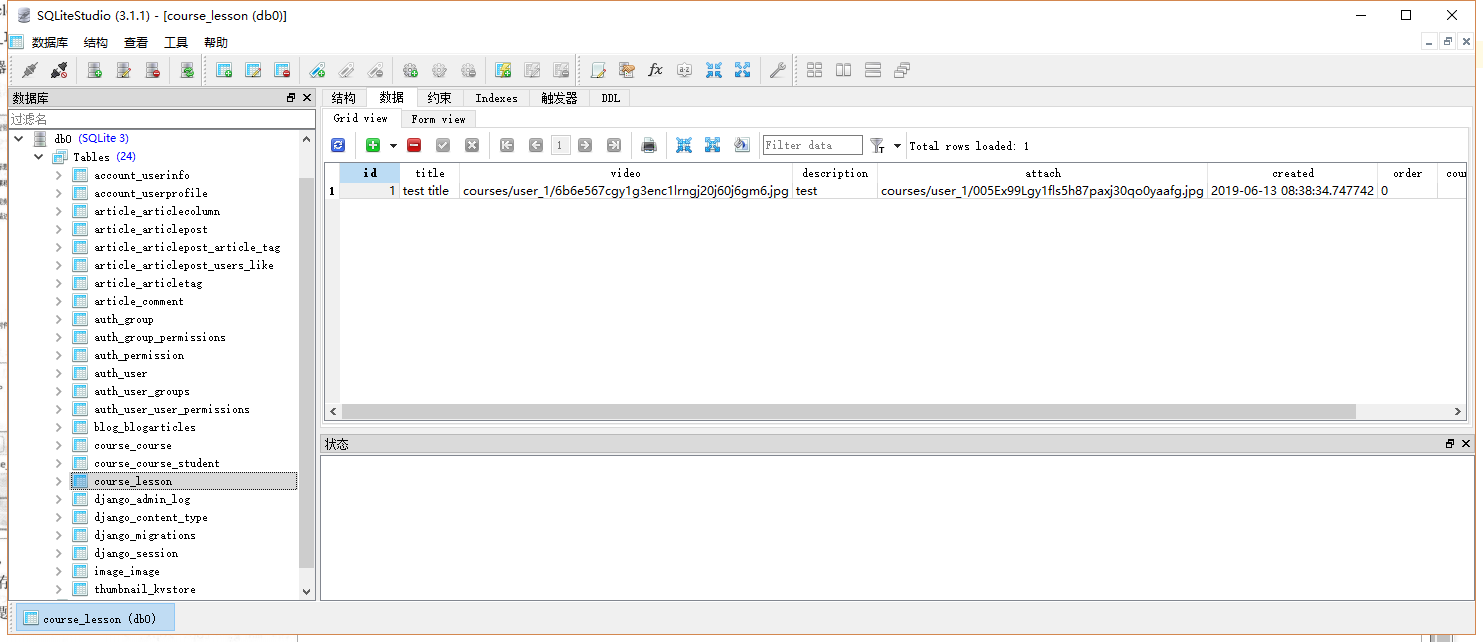Image resolution: width=1483 pixels, height=642 pixels.
Task: Click the grid horizontal scrollbar
Action: click(848, 412)
